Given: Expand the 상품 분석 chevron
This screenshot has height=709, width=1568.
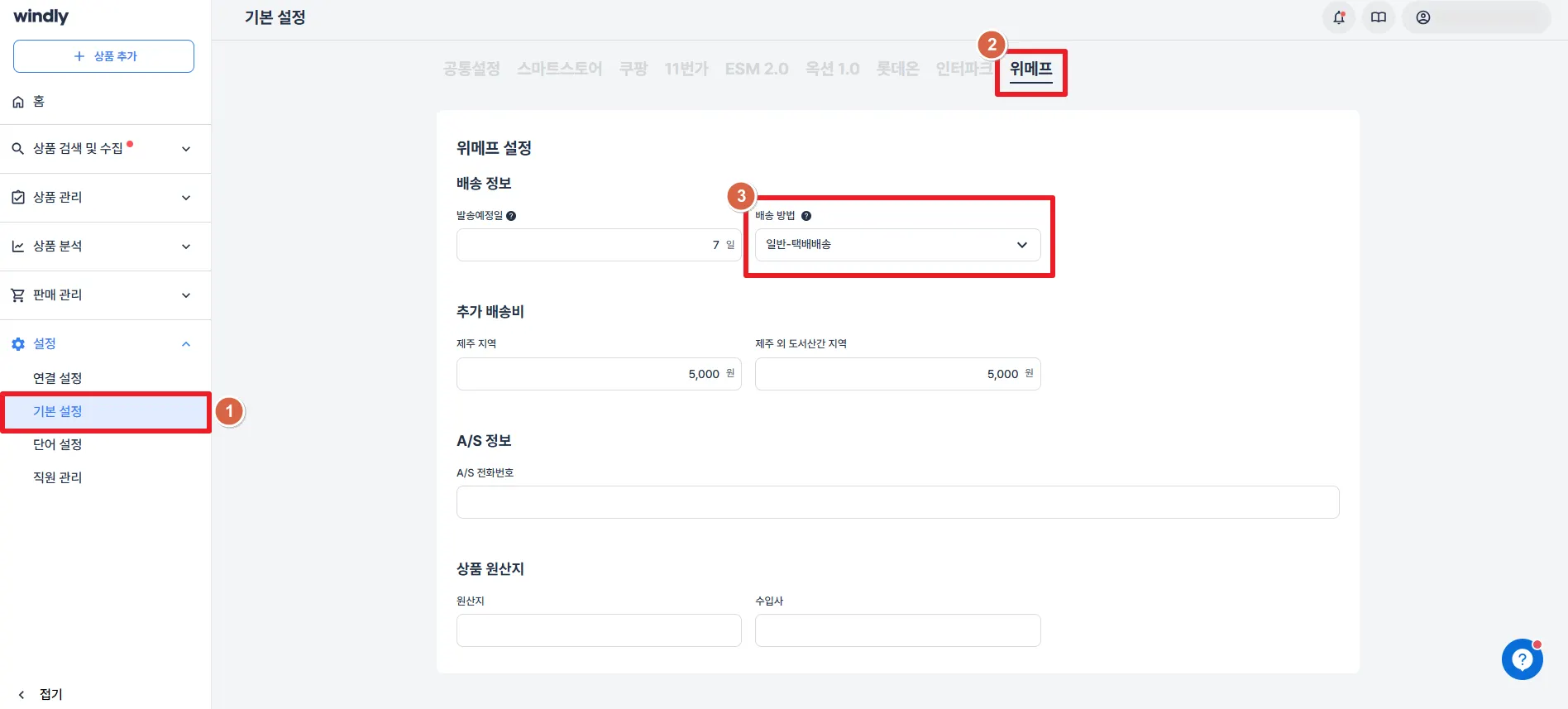Looking at the screenshot, I should [x=186, y=247].
